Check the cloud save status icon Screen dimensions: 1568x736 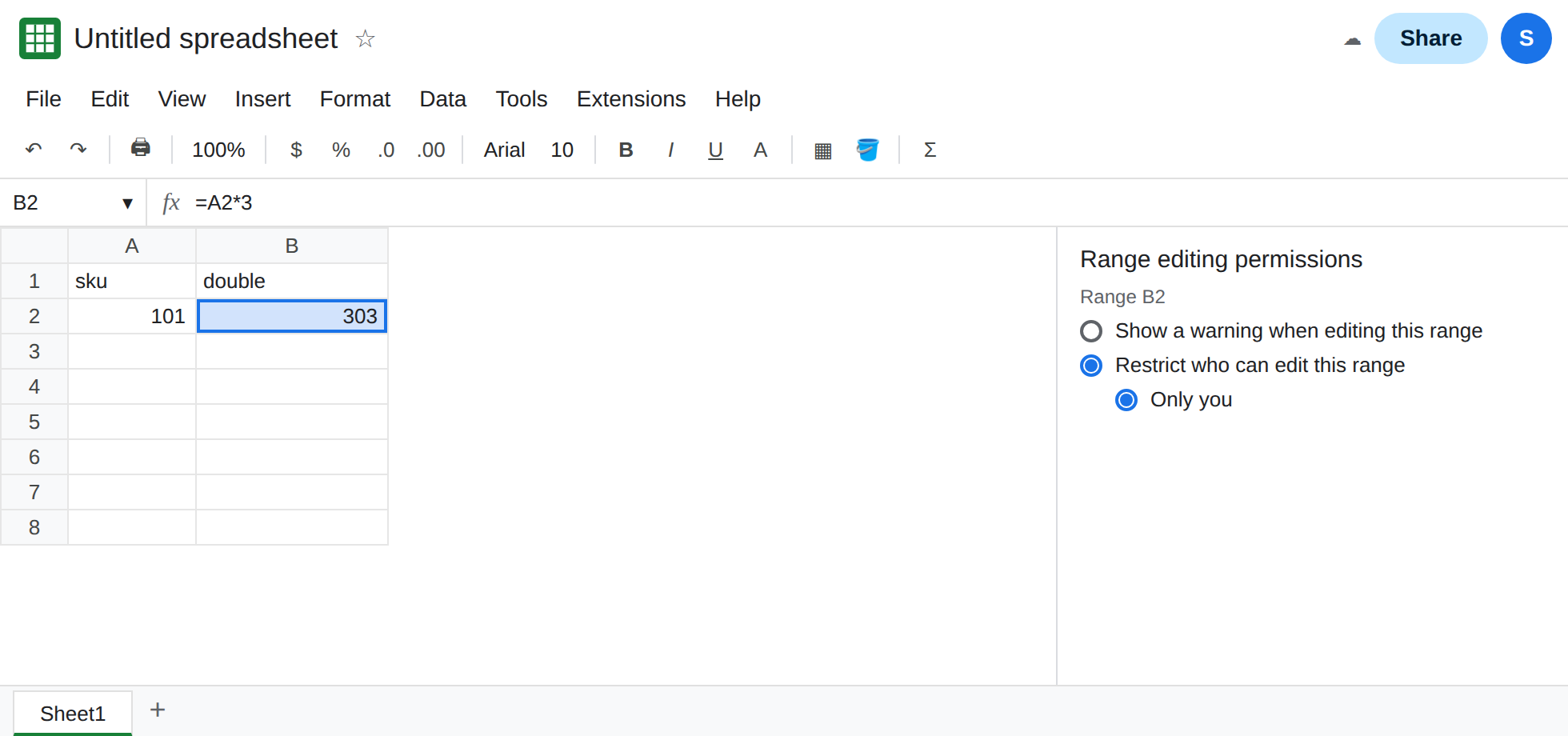click(1352, 39)
